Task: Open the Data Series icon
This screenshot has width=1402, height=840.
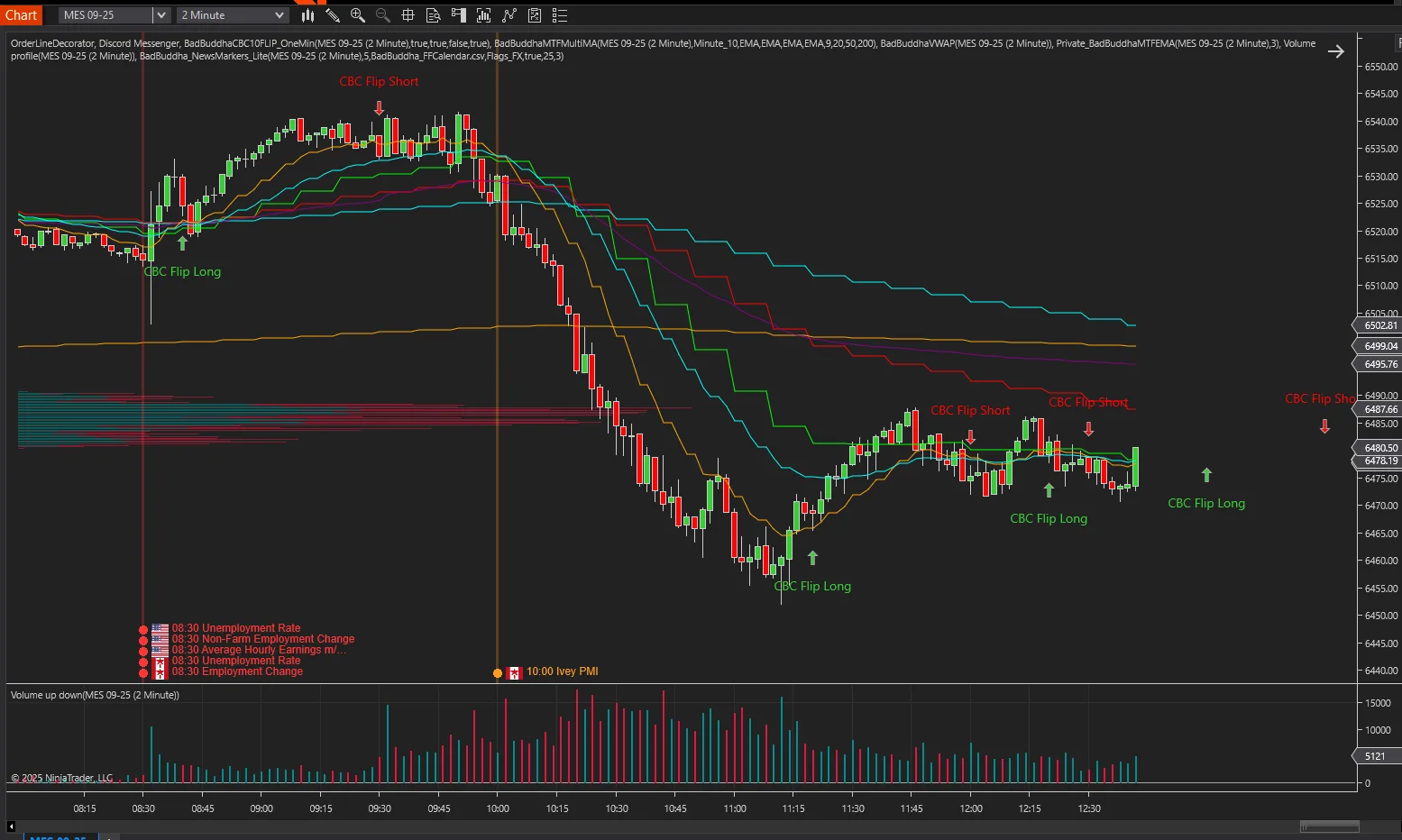Action: [484, 15]
